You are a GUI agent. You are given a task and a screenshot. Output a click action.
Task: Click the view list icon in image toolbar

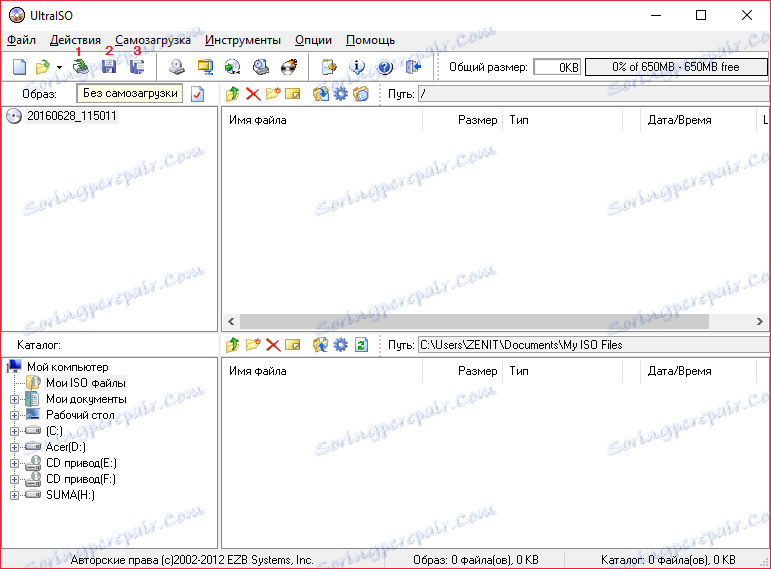[x=361, y=93]
